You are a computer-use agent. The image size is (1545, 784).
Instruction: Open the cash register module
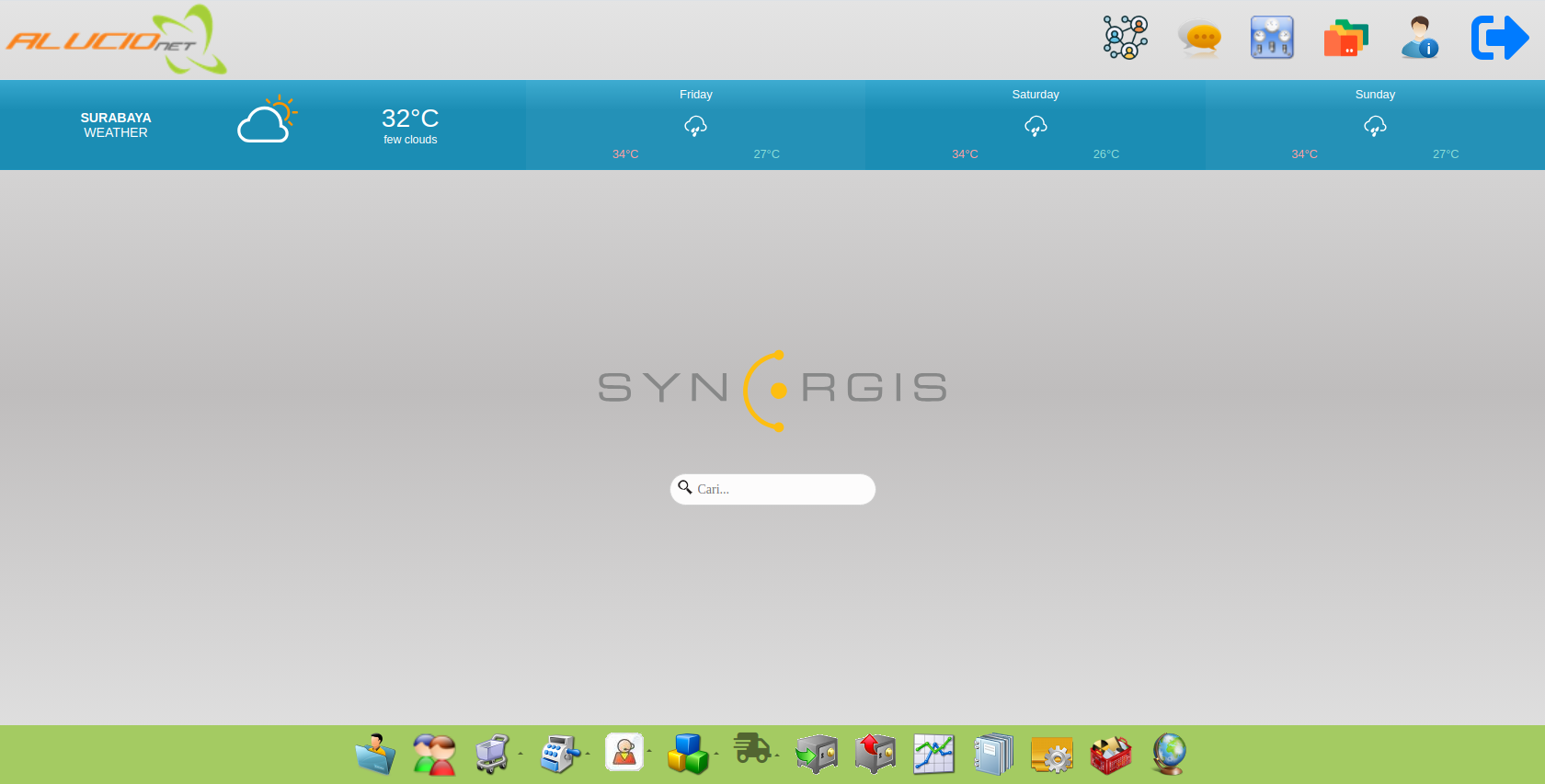tap(559, 754)
